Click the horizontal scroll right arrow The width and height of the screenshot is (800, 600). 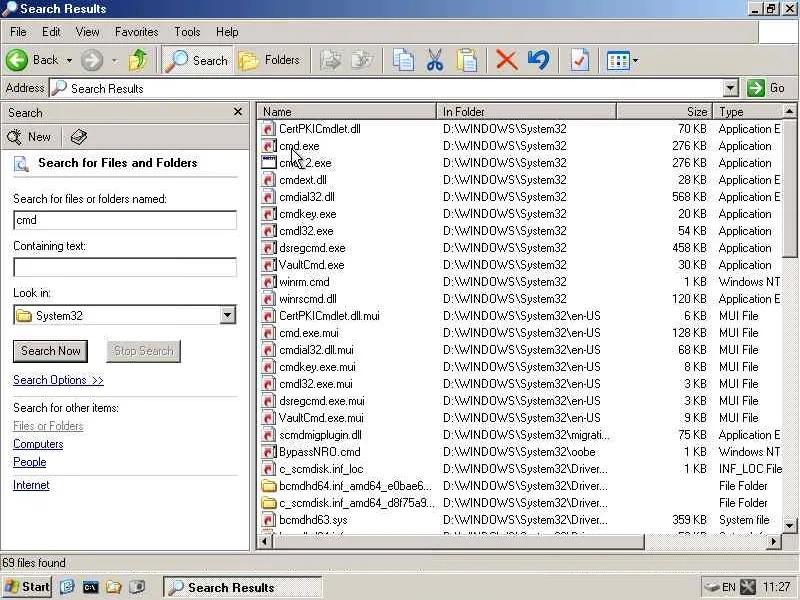click(773, 541)
